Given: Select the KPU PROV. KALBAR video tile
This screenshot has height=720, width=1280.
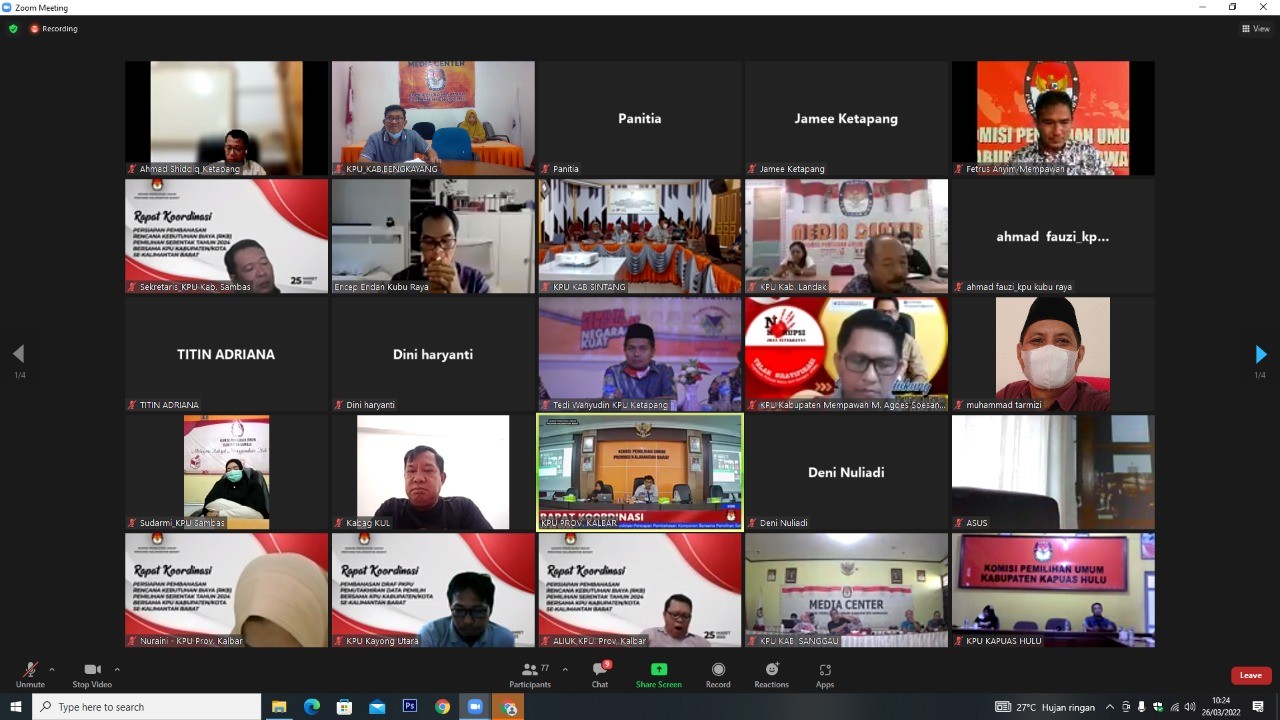Looking at the screenshot, I should (640, 472).
